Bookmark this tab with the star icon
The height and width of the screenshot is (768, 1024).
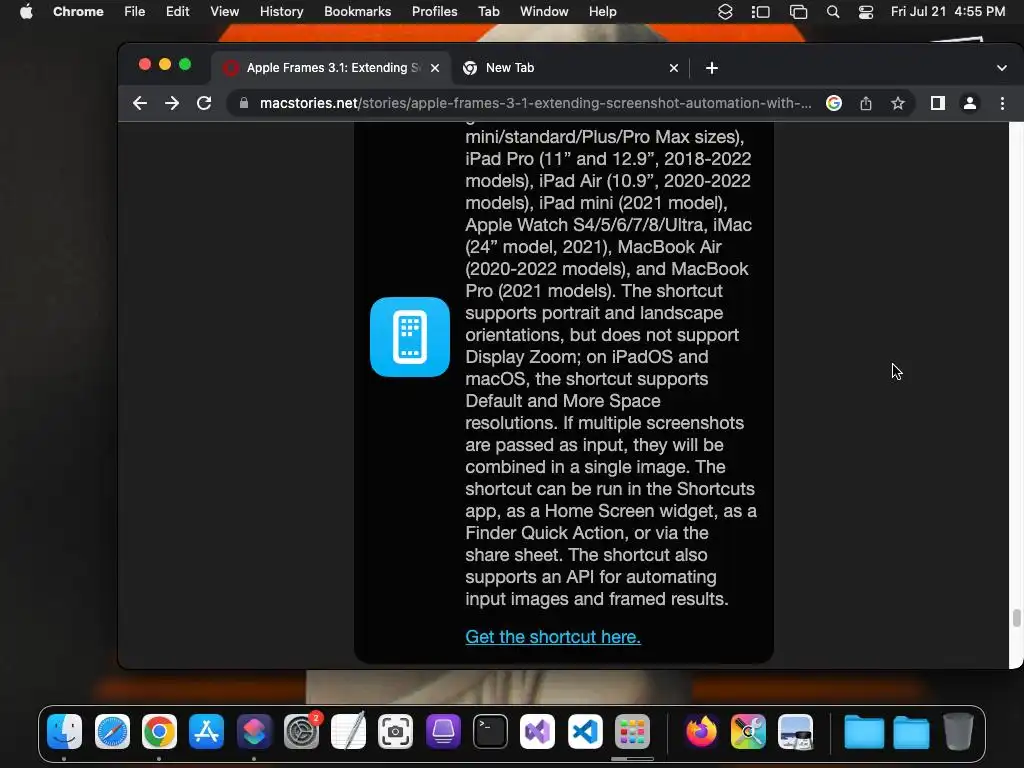click(x=898, y=103)
